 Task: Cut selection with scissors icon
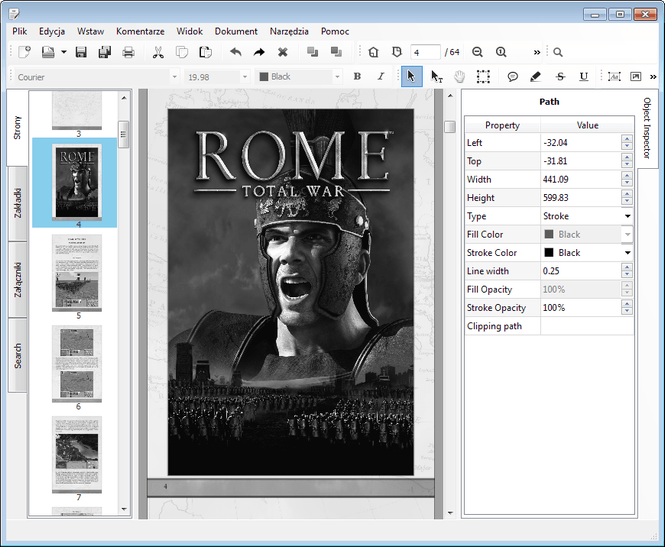[158, 52]
